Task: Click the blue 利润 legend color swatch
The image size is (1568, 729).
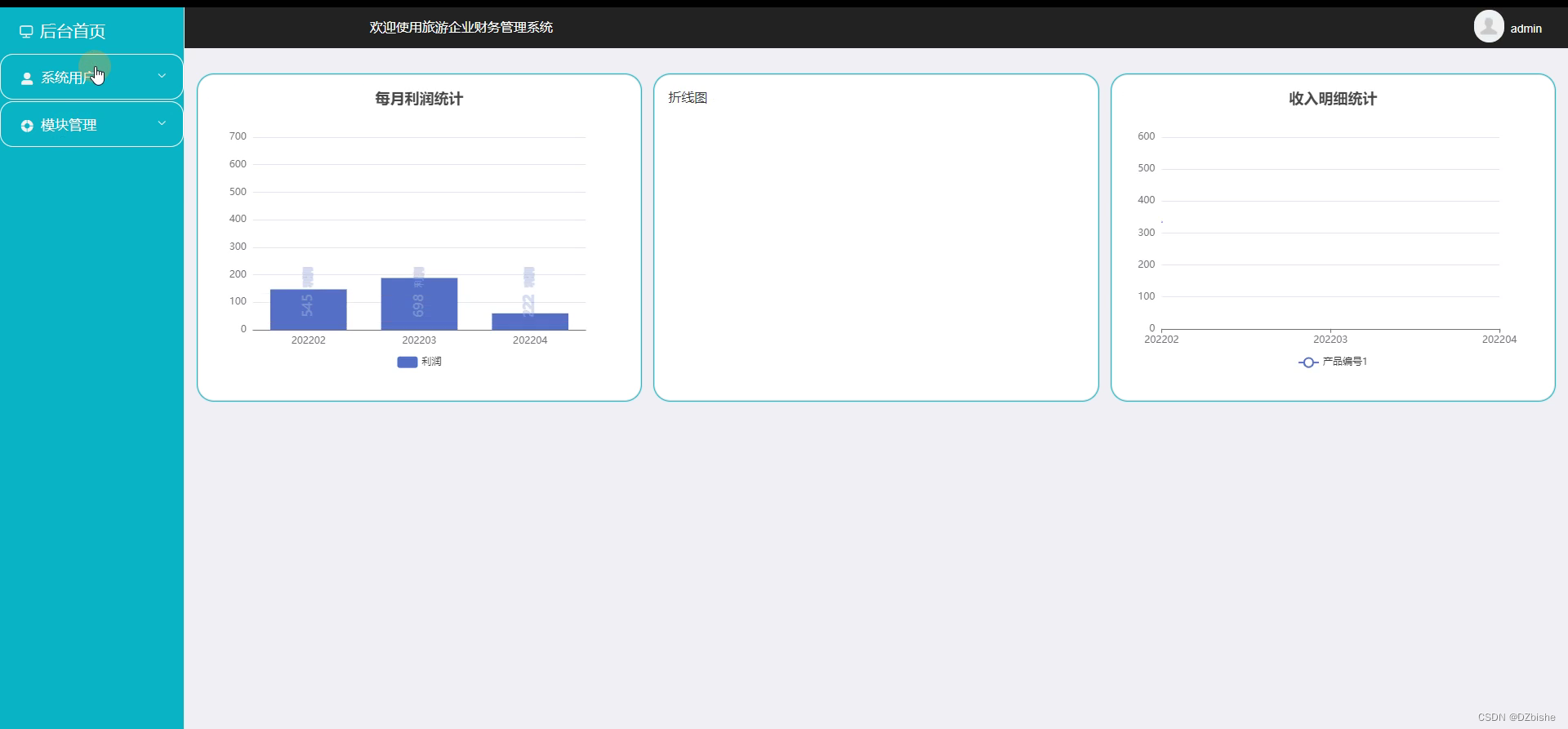Action: [x=407, y=362]
